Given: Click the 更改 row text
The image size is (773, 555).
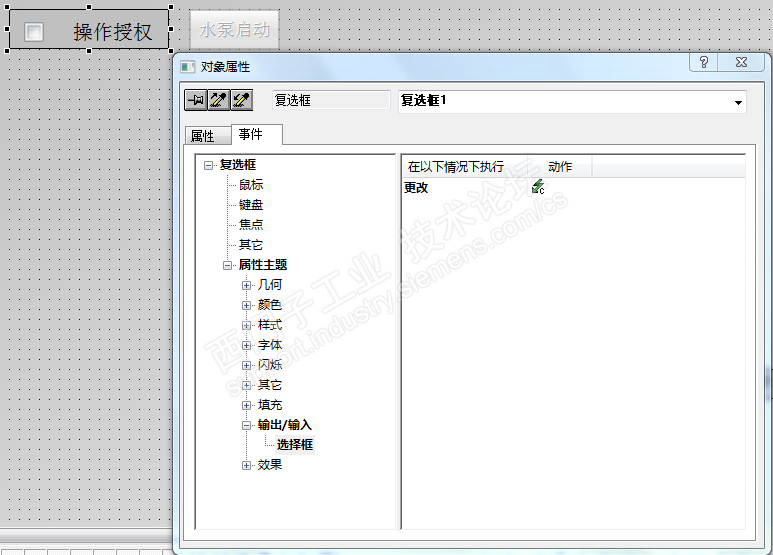Looking at the screenshot, I should (x=416, y=188).
